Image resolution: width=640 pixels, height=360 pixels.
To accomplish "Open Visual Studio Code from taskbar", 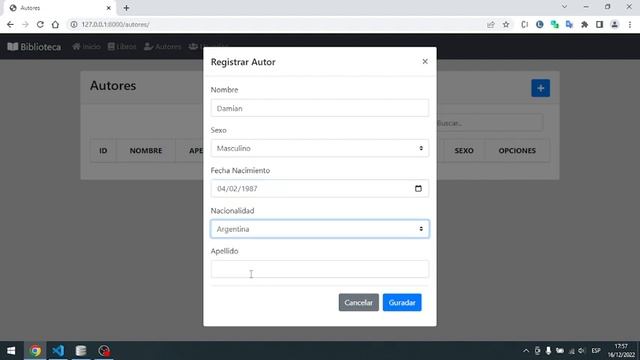I will click(58, 351).
